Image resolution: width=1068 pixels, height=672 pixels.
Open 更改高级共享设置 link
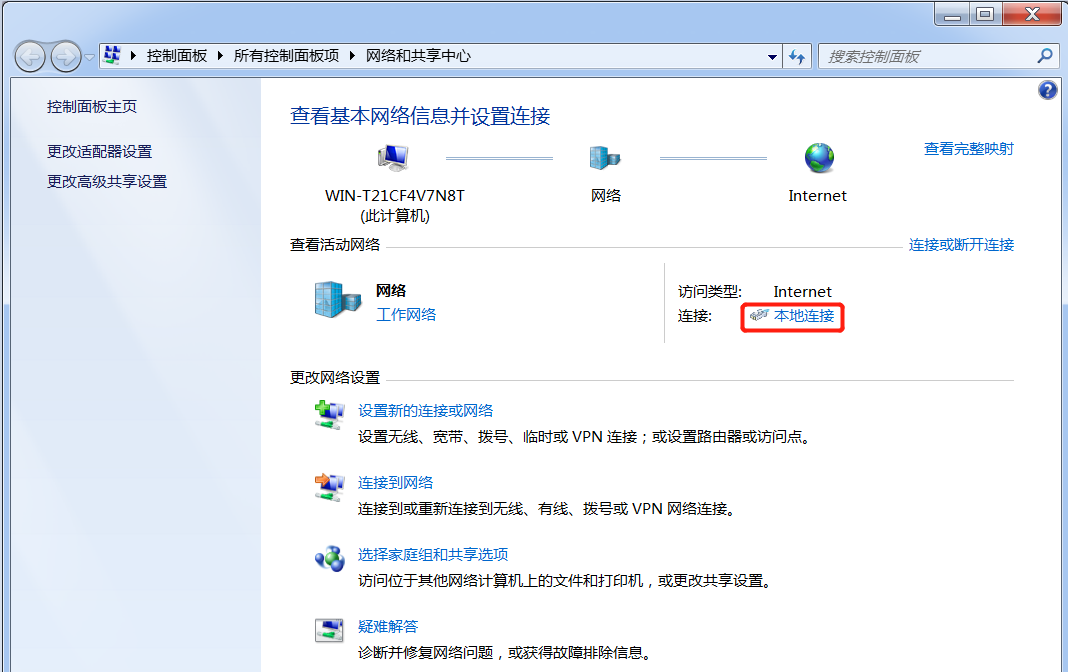[107, 182]
